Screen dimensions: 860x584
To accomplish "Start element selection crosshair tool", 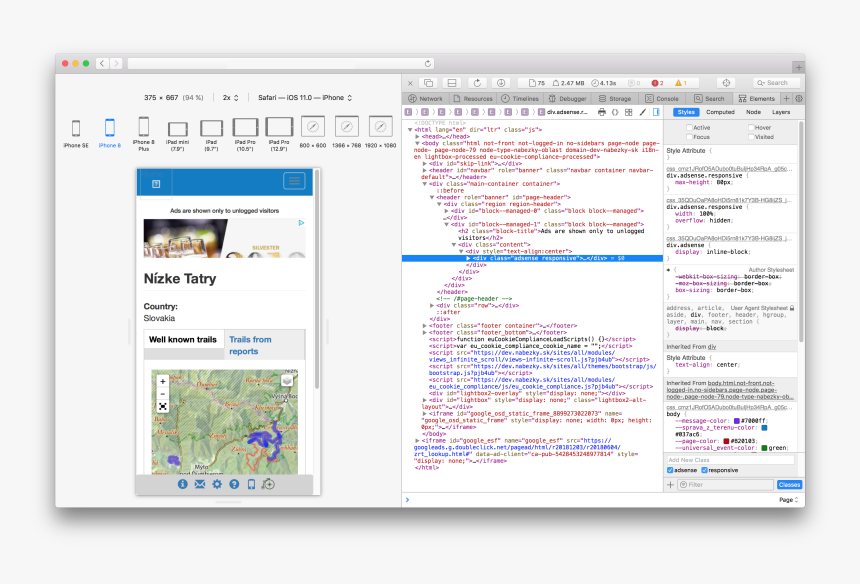I will [x=726, y=83].
